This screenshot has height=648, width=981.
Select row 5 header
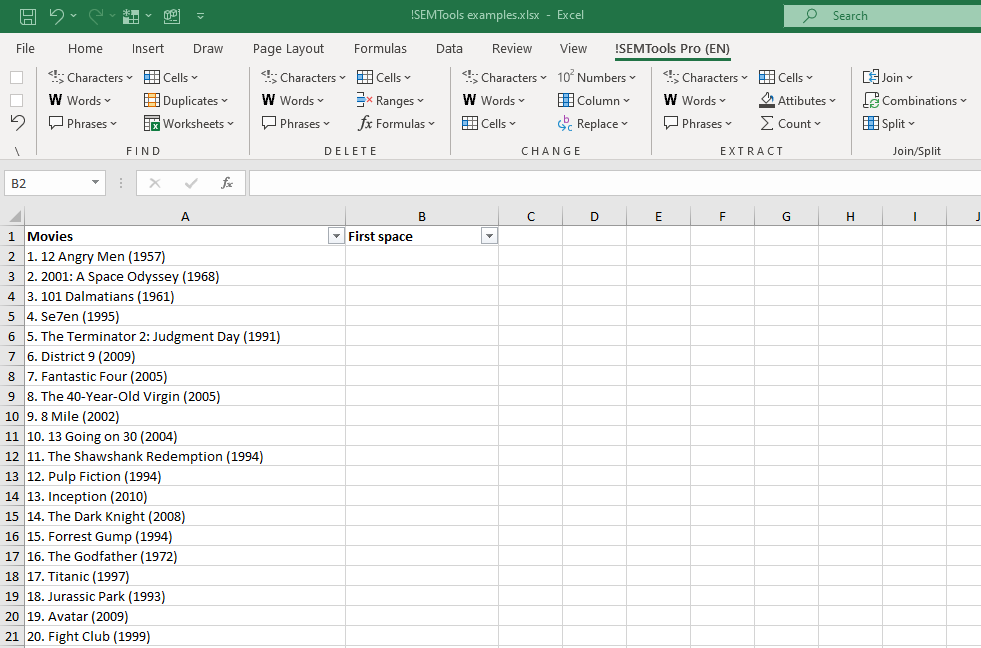pyautogui.click(x=12, y=316)
